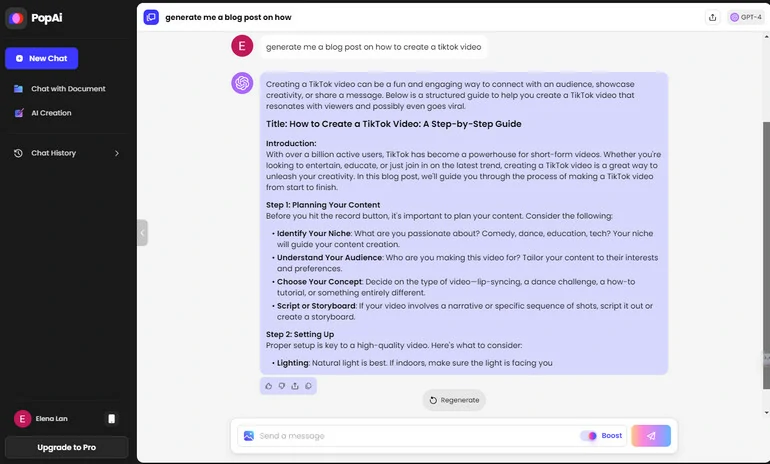The width and height of the screenshot is (770, 464).
Task: Share the response via export icon below message
Action: point(295,386)
